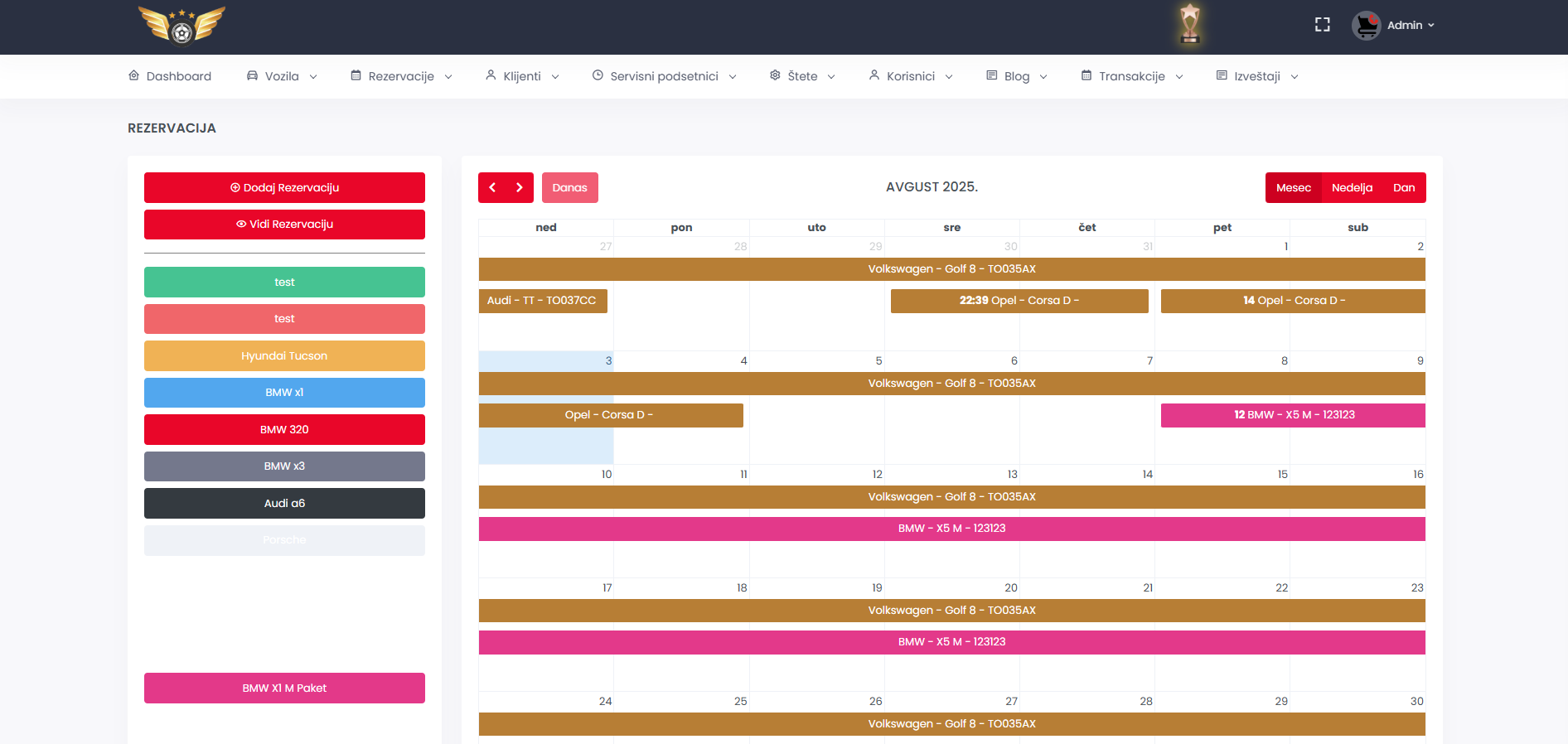Expand the Vozila menu

pos(282,76)
